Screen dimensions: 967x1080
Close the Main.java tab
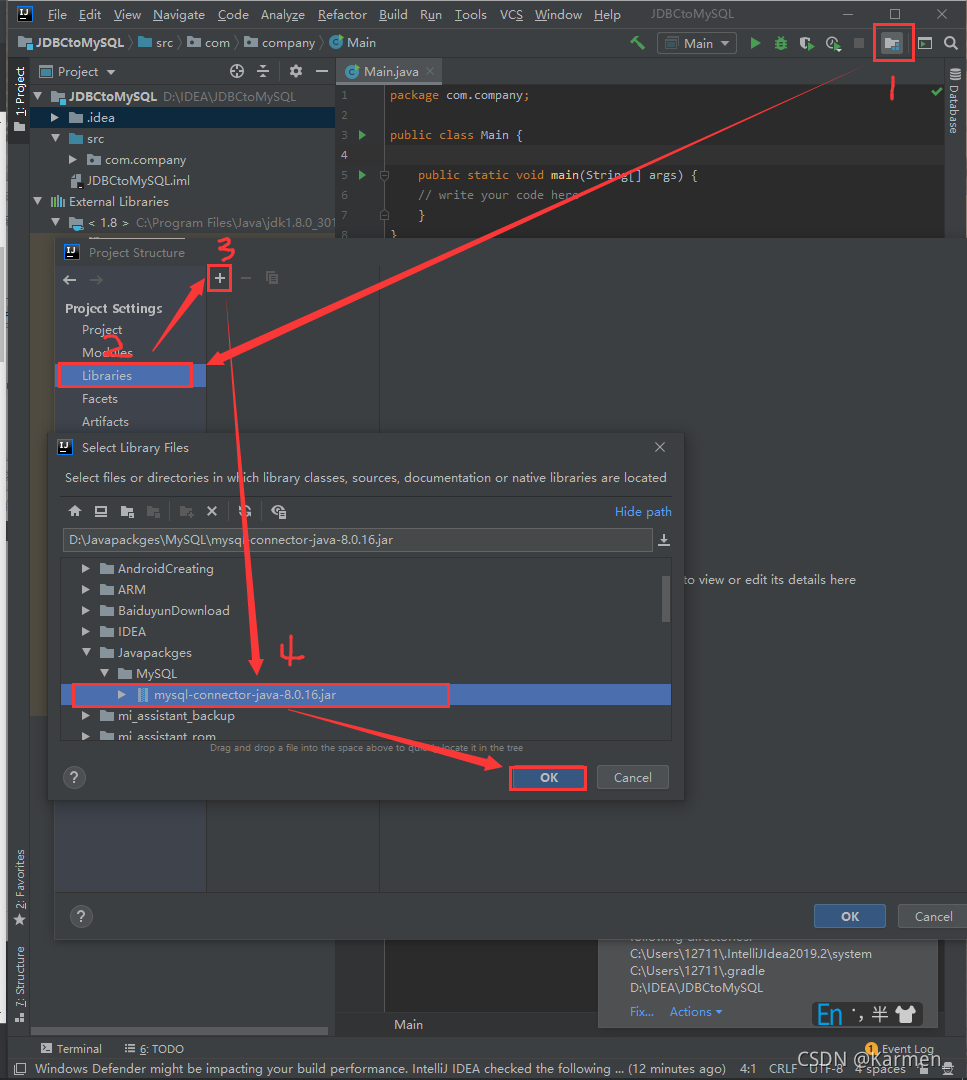tap(430, 71)
